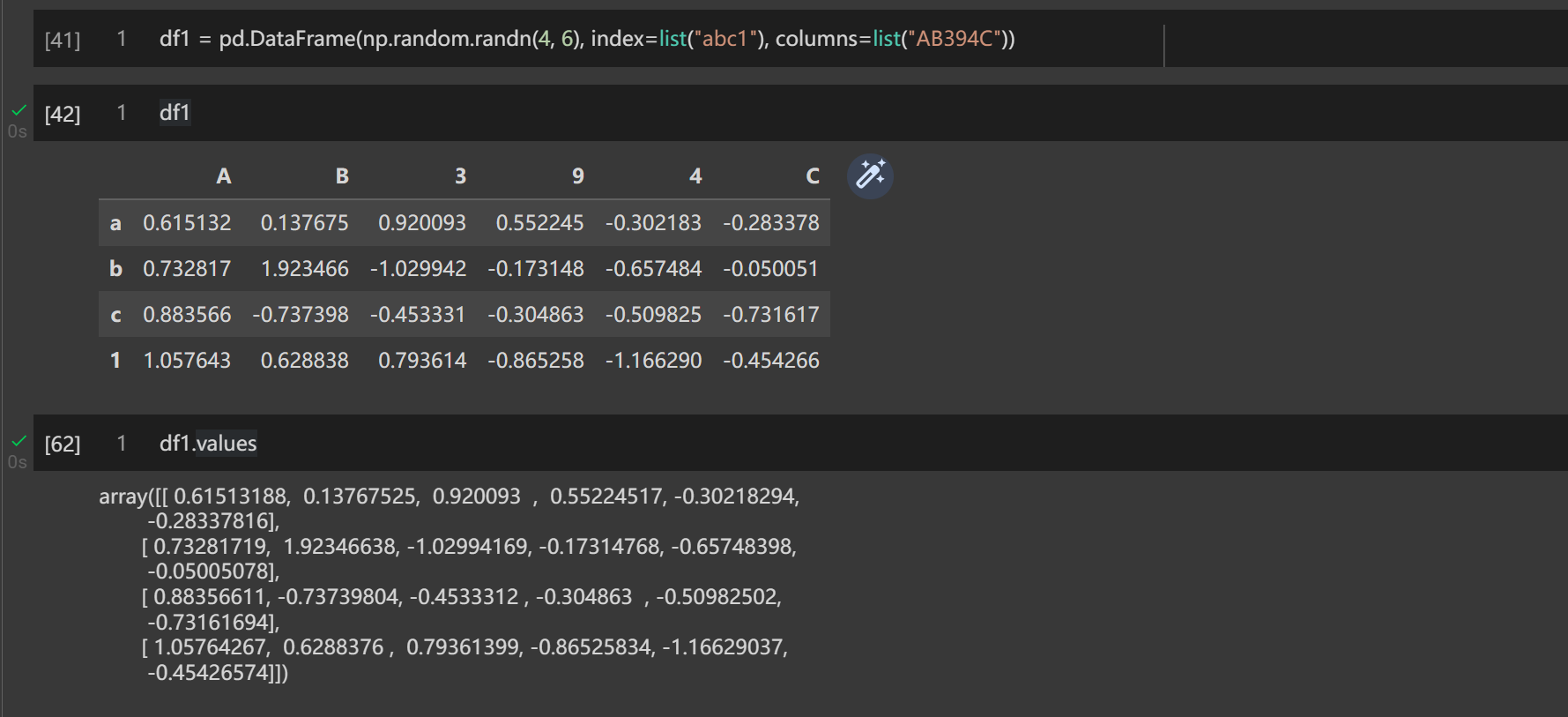1568x717 pixels.
Task: Click table value -0.050051
Action: 771,269
